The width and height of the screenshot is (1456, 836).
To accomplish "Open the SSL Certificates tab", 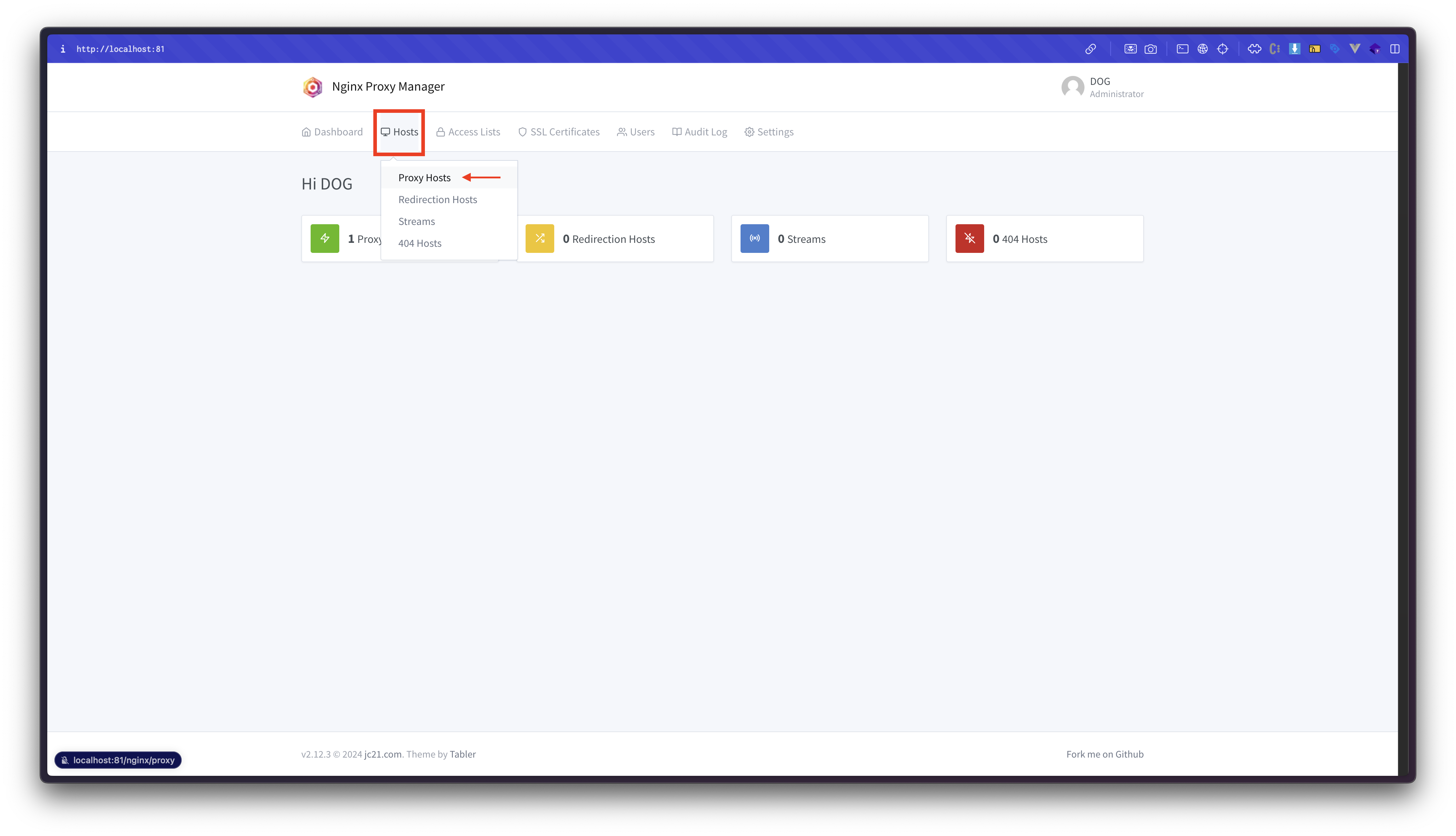I will 559,132.
